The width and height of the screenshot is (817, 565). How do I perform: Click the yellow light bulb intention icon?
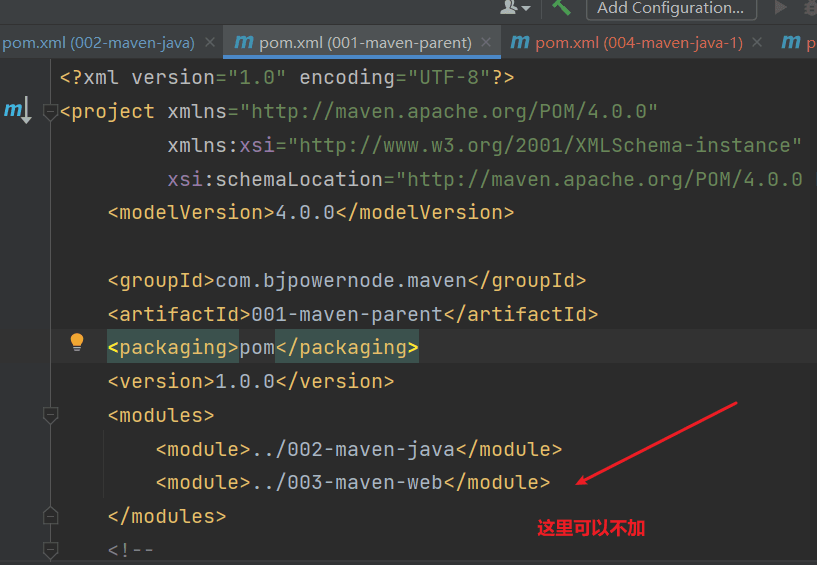click(x=77, y=342)
